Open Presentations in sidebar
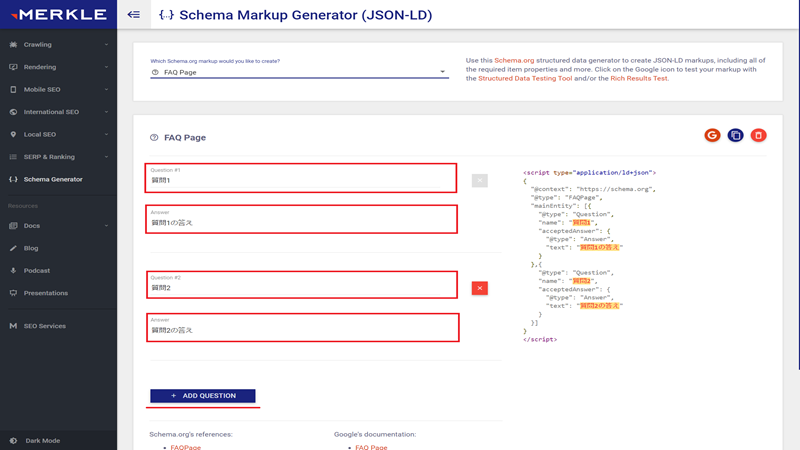Image resolution: width=800 pixels, height=450 pixels. (58, 293)
